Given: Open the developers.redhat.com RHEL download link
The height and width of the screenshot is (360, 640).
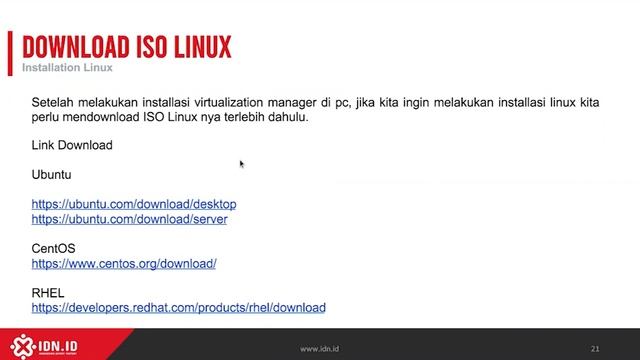Looking at the screenshot, I should tap(178, 308).
